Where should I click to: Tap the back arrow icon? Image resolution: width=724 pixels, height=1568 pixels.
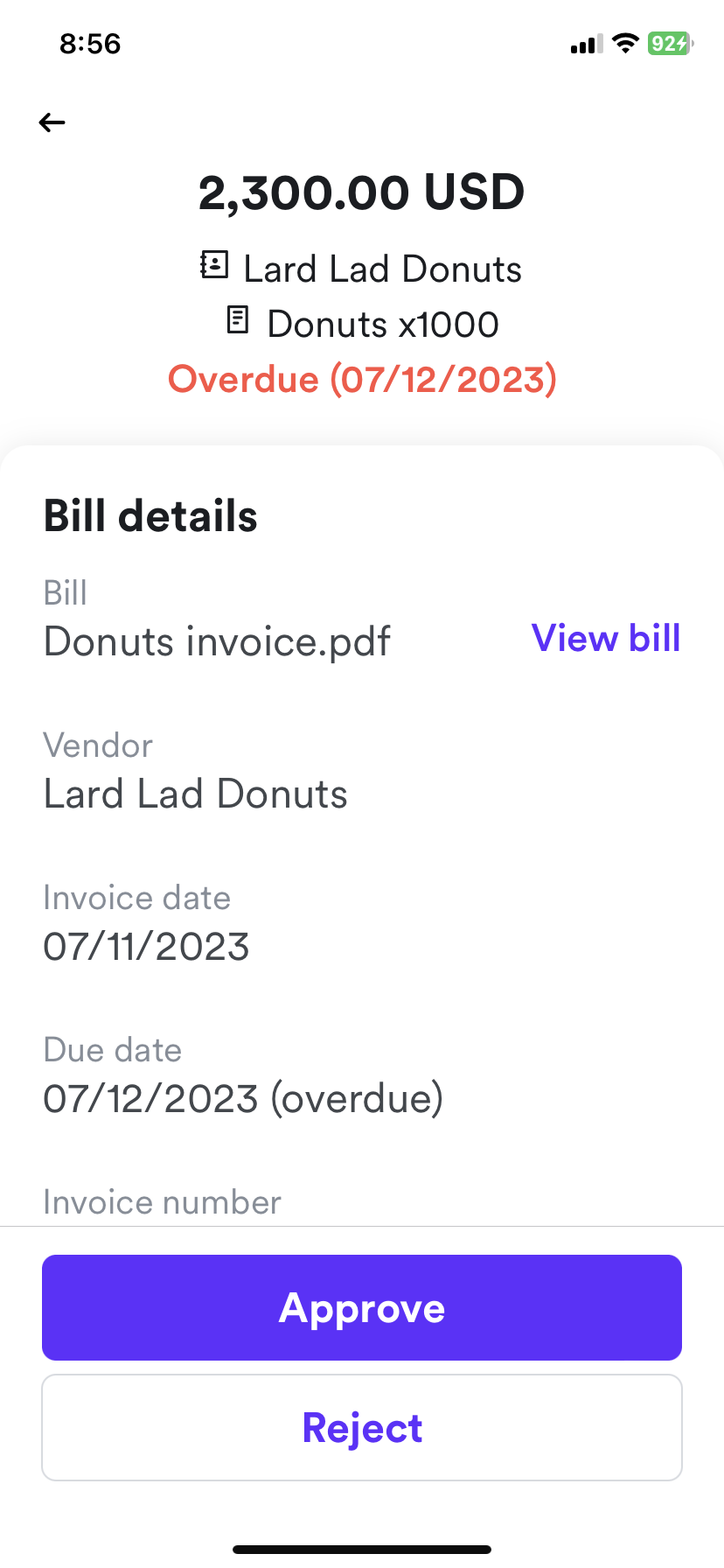pos(52,122)
